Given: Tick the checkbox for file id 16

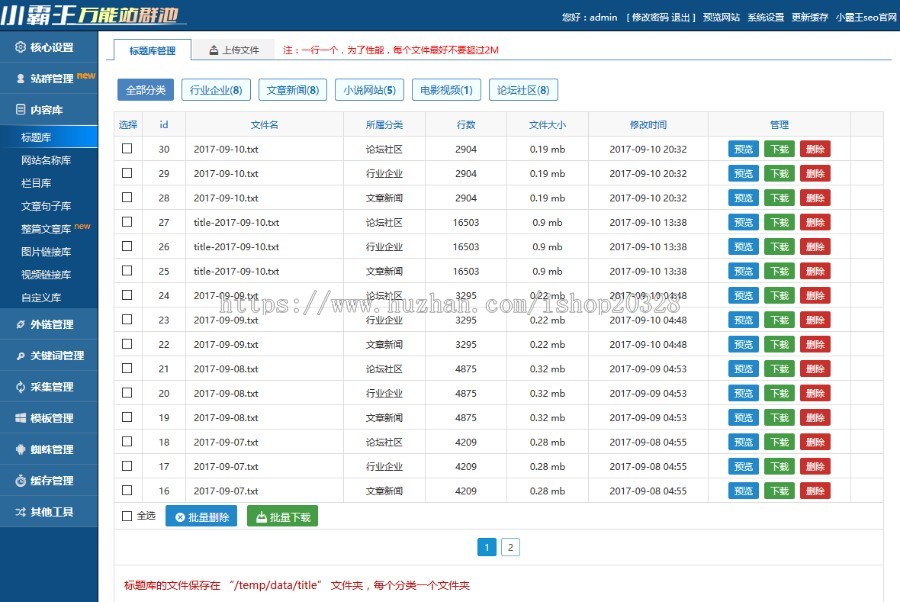Looking at the screenshot, I should [127, 490].
